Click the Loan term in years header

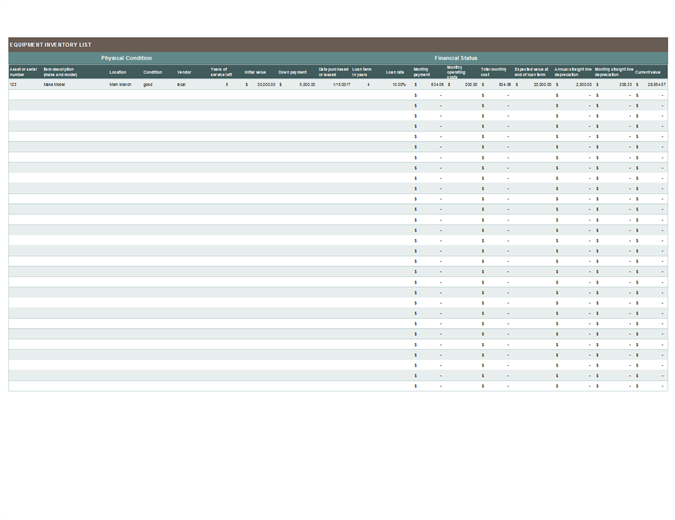pos(362,72)
